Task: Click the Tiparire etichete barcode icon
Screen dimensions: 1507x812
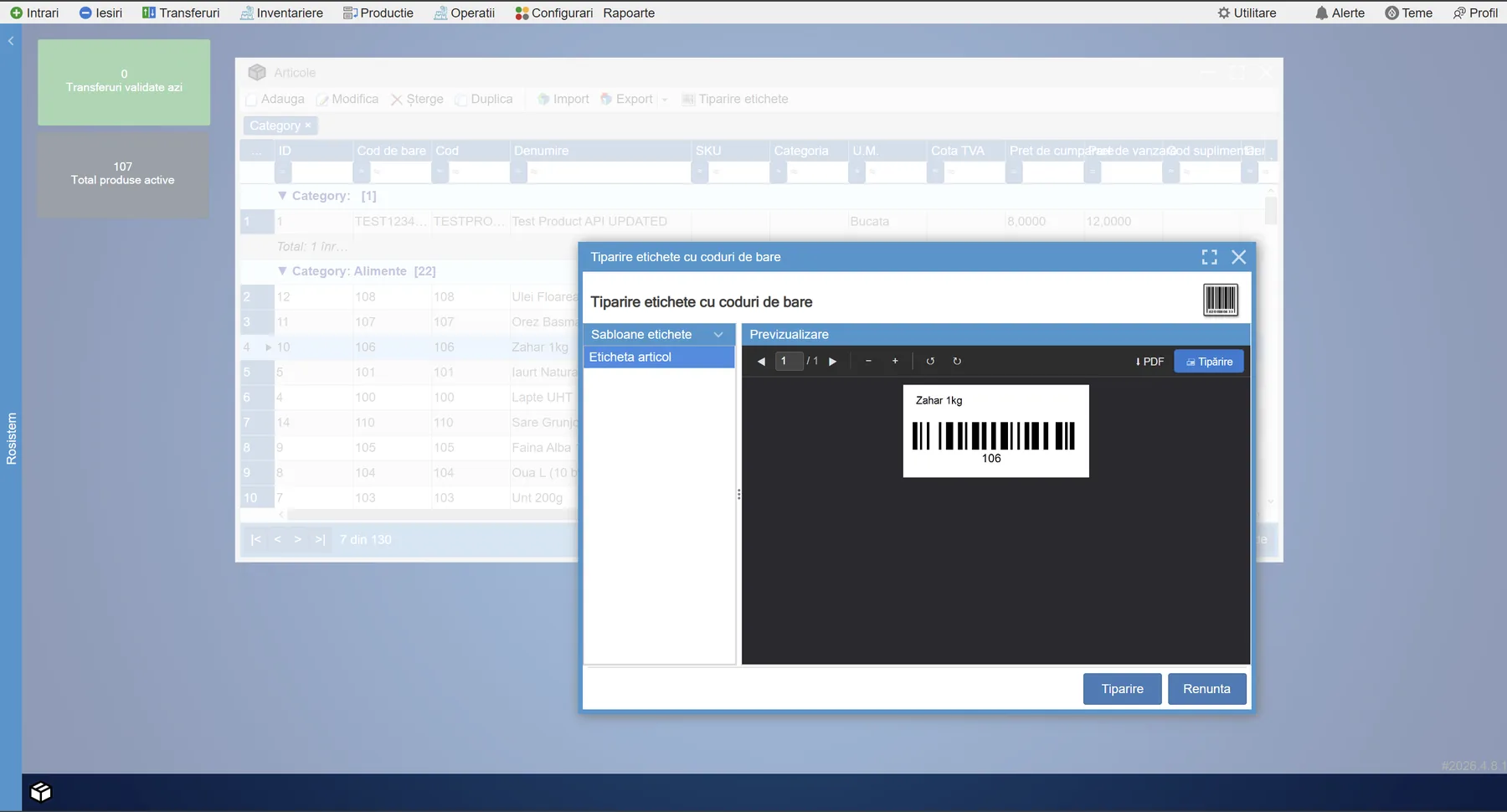Action: [x=687, y=99]
